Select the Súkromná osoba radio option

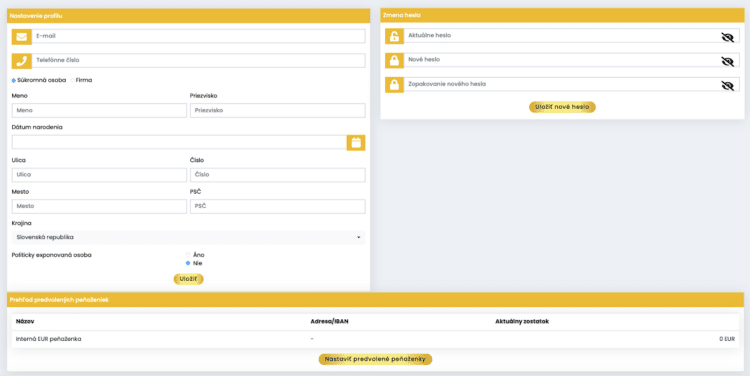14,80
